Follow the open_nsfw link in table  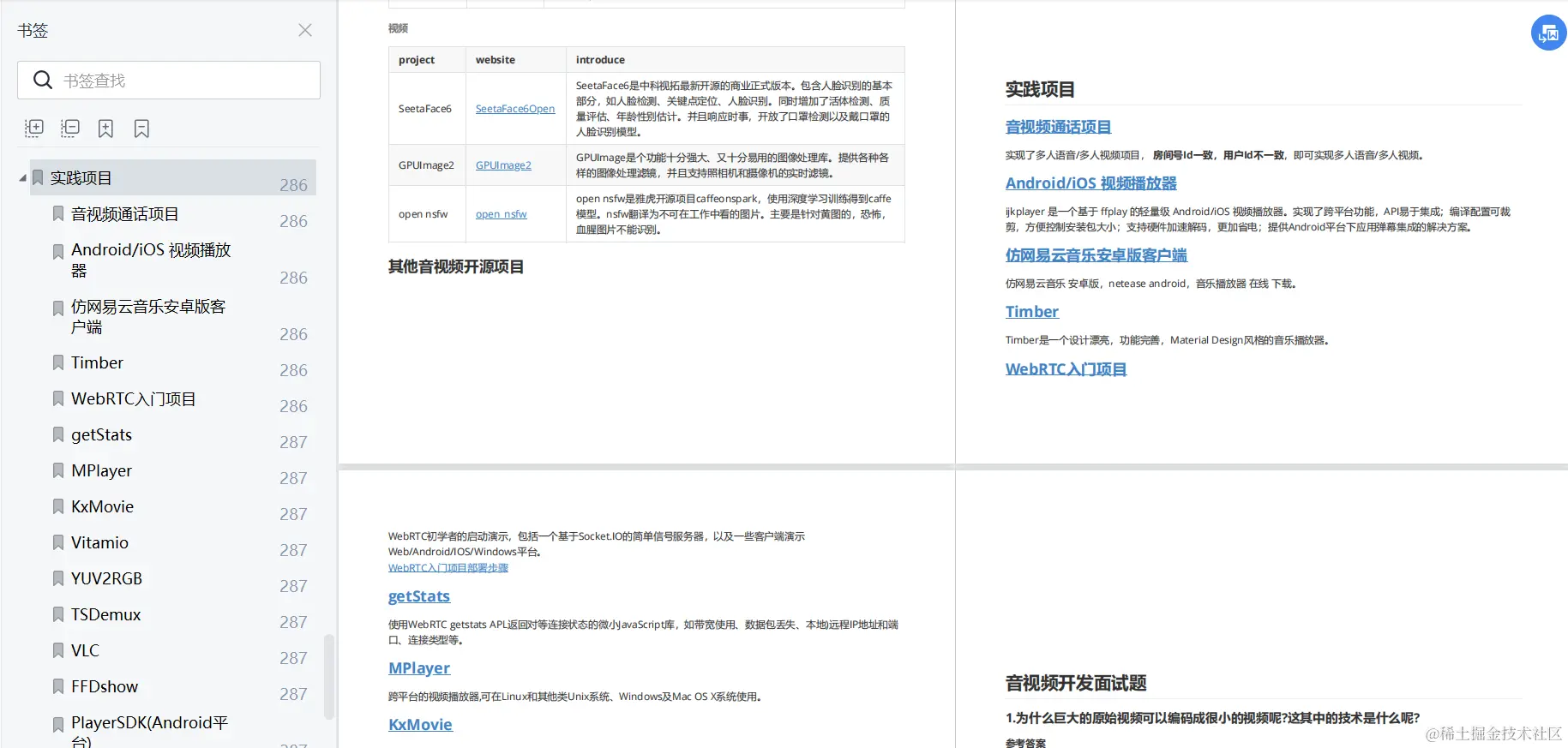tap(502, 214)
